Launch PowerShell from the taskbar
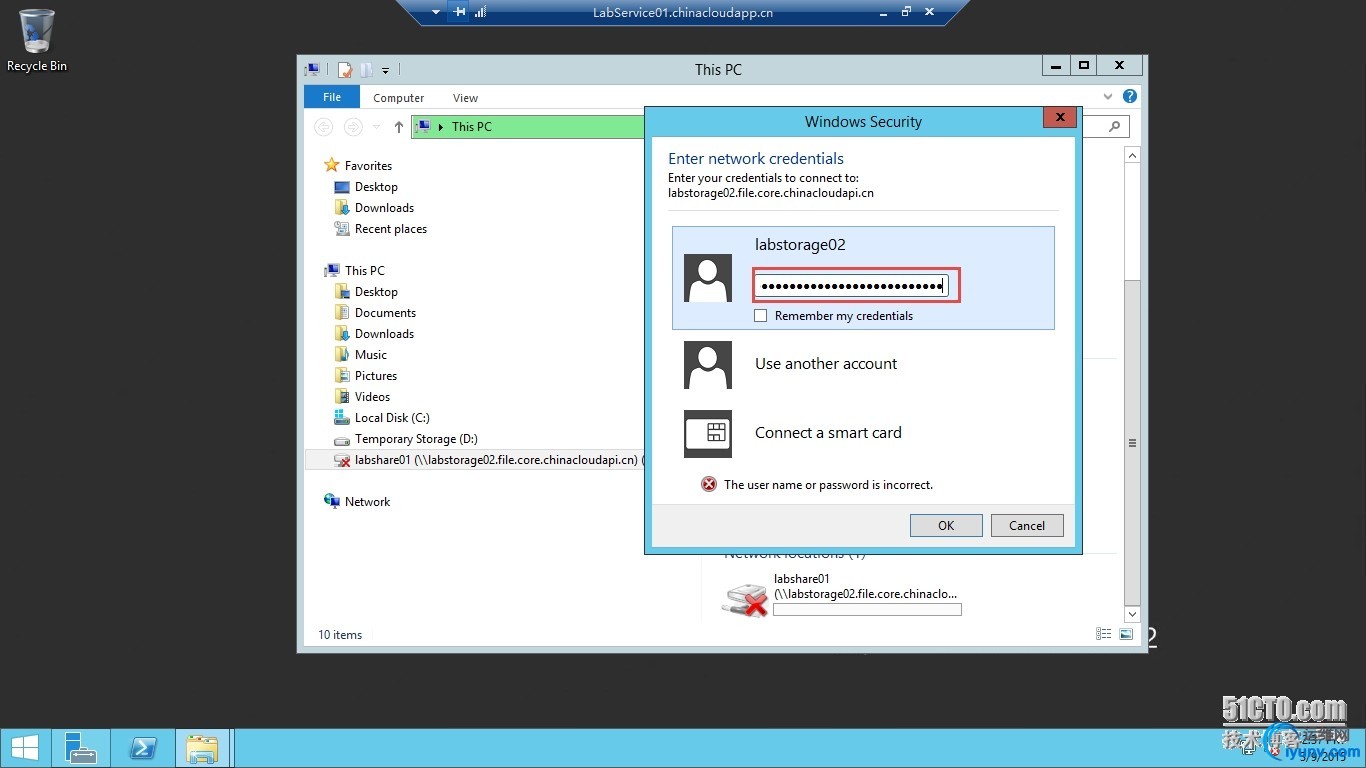 (142, 748)
